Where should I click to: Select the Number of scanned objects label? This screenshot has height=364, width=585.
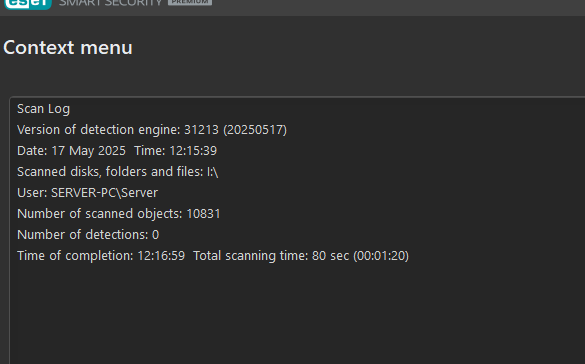pyautogui.click(x=100, y=214)
